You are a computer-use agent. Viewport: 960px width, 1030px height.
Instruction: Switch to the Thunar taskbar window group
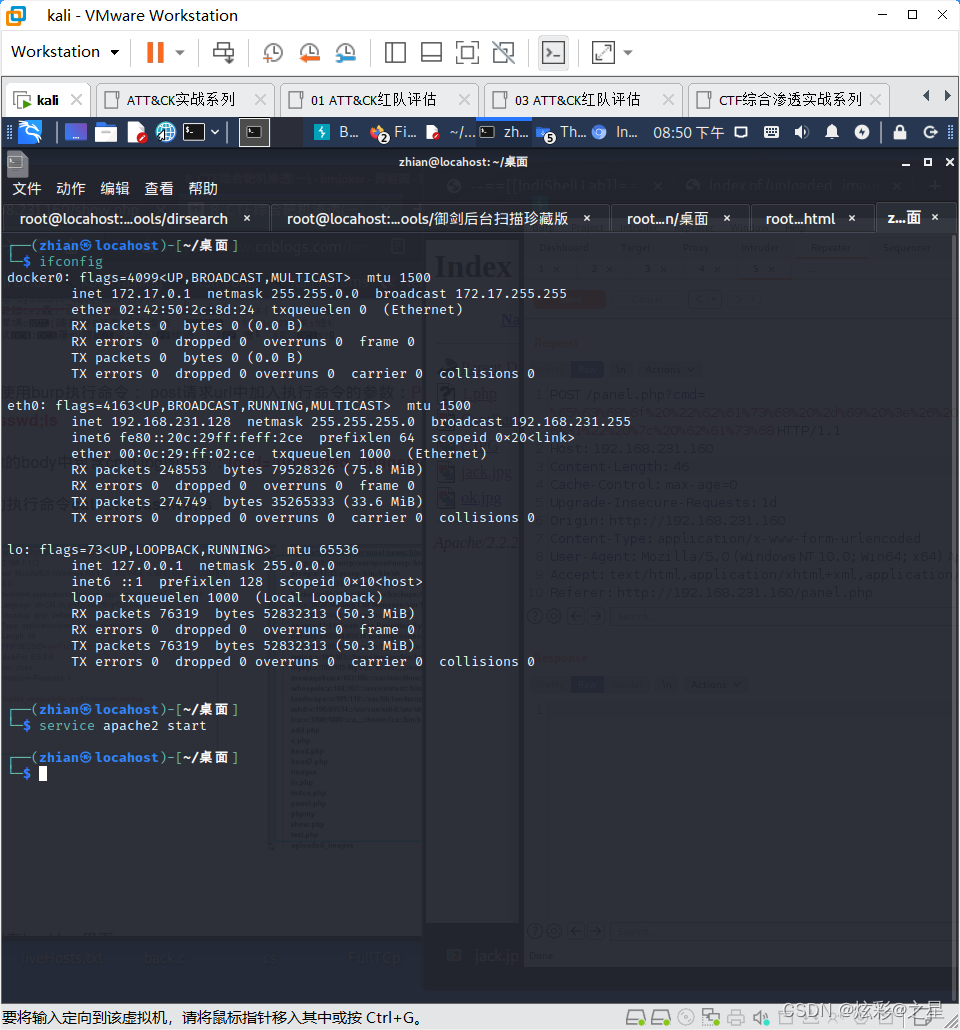560,133
